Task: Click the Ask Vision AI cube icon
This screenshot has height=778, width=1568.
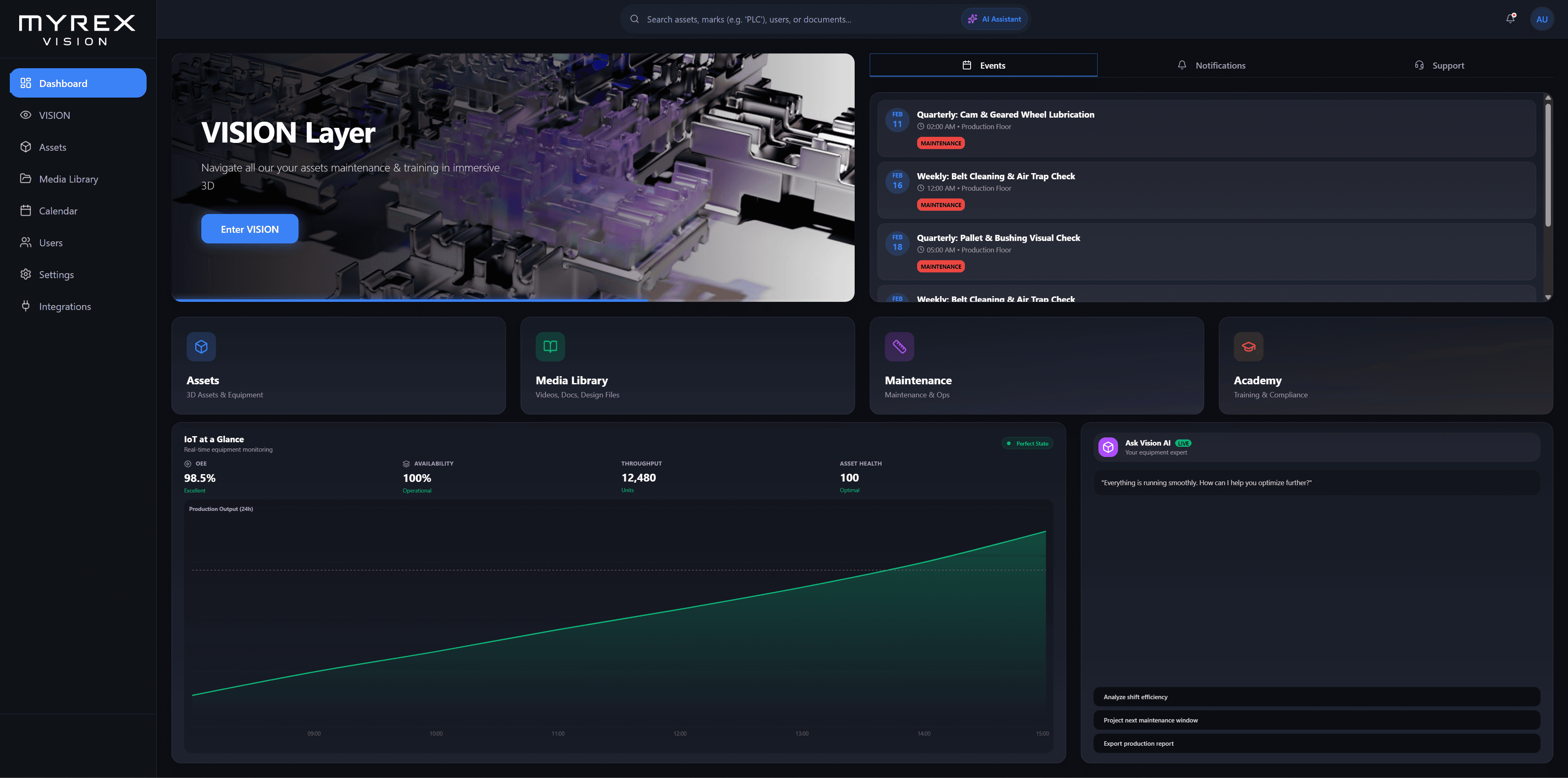Action: point(1108,447)
